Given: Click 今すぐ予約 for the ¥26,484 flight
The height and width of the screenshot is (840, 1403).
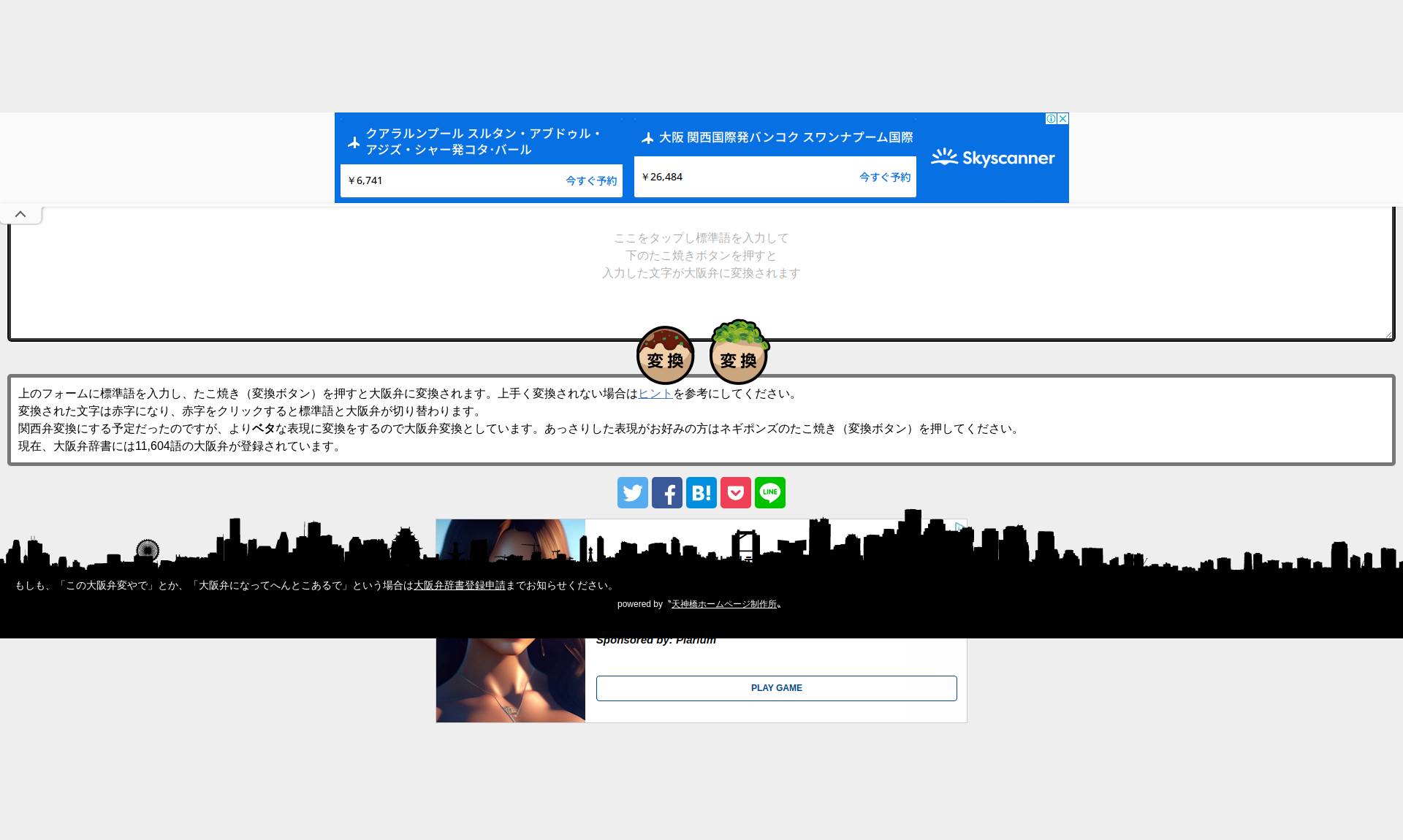Looking at the screenshot, I should pos(884,177).
